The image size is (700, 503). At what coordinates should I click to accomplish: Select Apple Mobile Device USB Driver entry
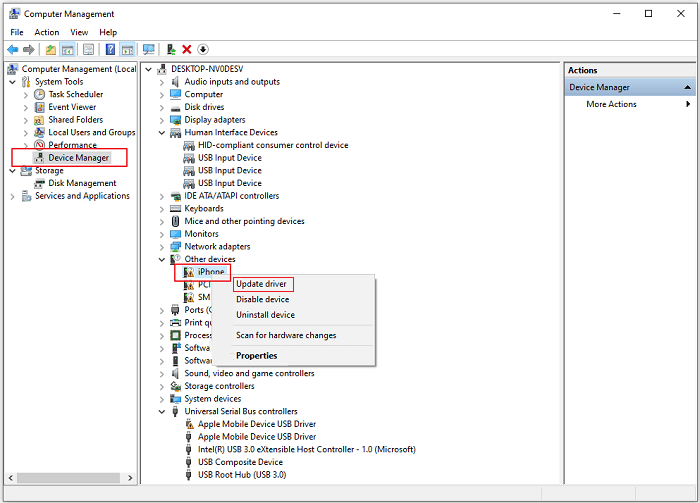pos(256,424)
